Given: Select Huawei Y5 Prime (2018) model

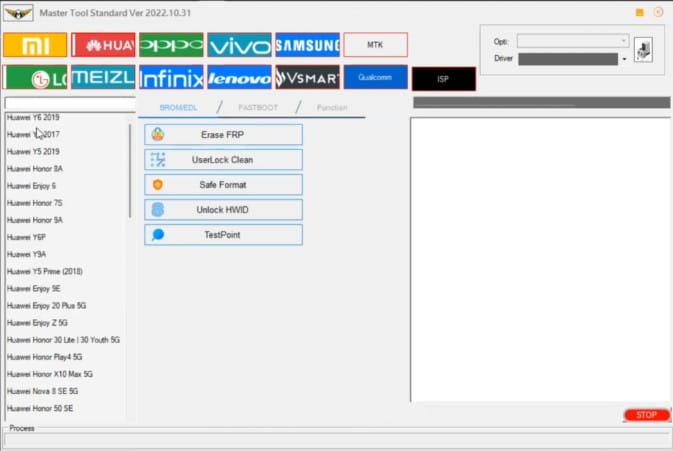Looking at the screenshot, I should click(45, 272).
